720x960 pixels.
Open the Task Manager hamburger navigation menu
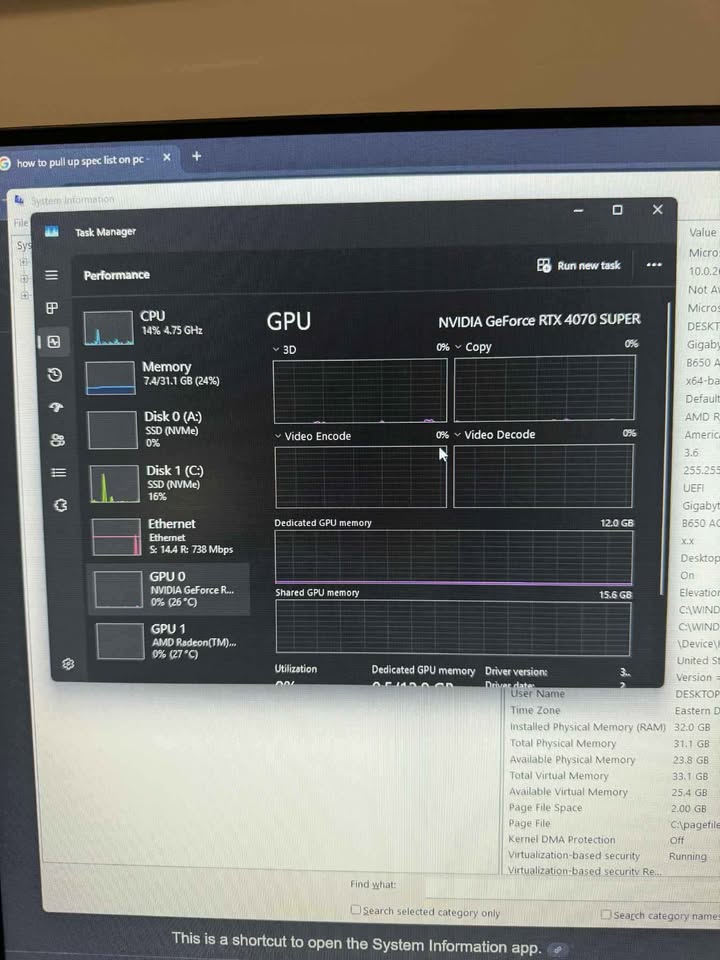point(51,276)
